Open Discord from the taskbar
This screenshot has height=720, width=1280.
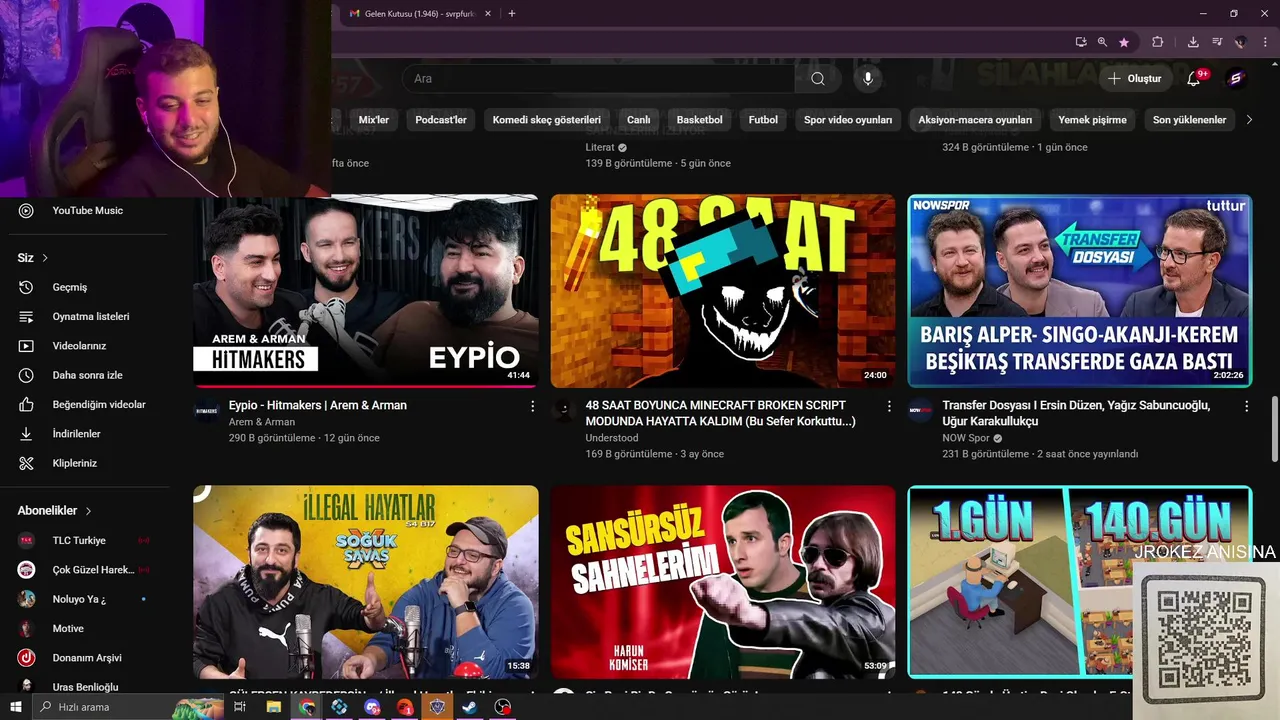tap(372, 707)
